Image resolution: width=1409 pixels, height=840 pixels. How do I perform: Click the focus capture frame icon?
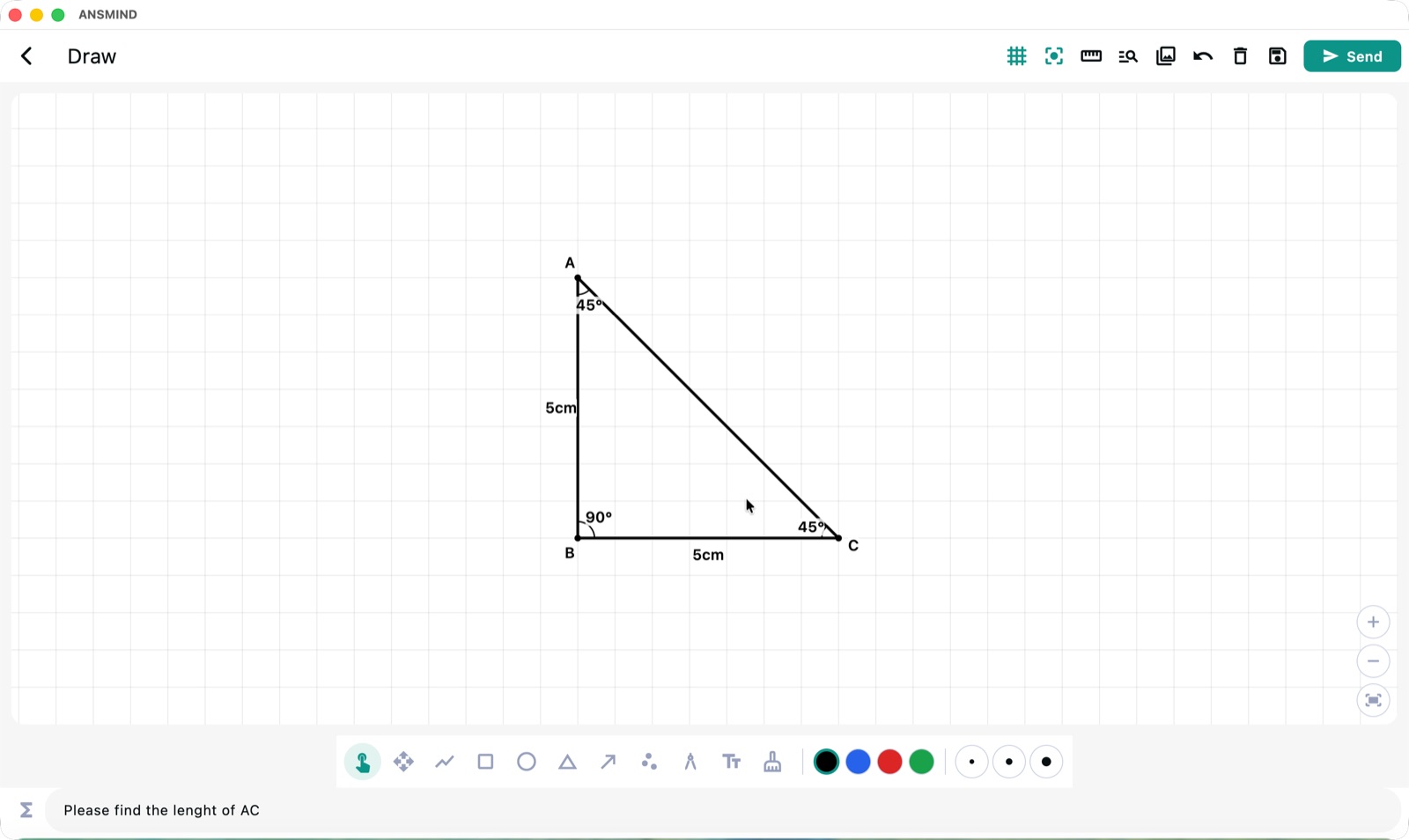coord(1054,56)
